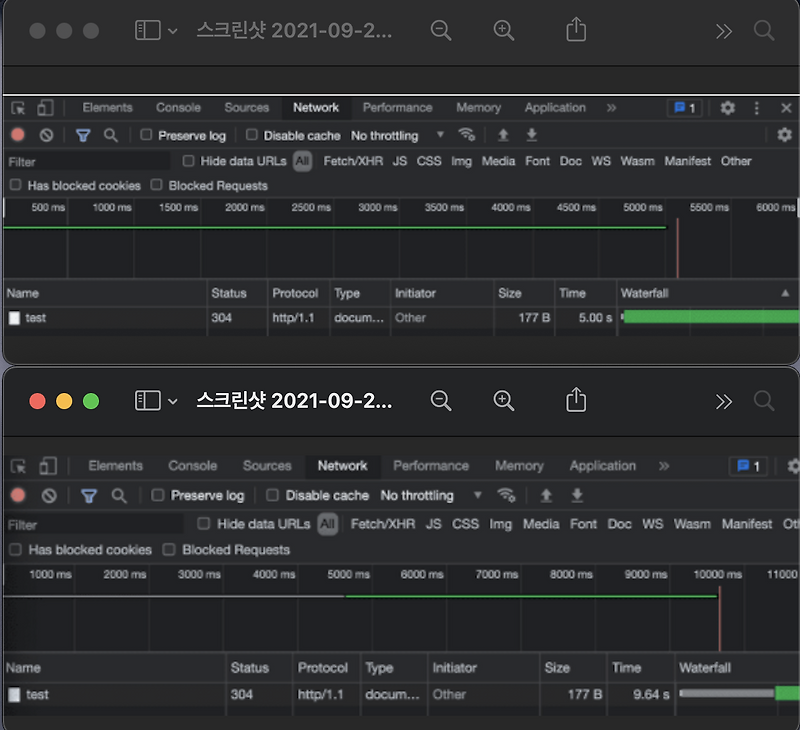
Task: Switch to the Elements tab in the top DevTools
Action: tap(107, 108)
